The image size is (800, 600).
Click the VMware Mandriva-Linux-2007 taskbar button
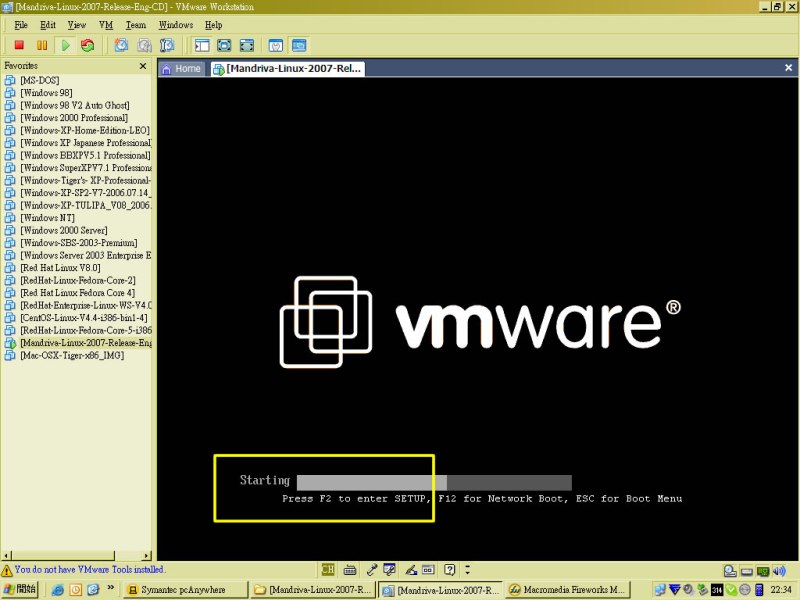coord(440,590)
